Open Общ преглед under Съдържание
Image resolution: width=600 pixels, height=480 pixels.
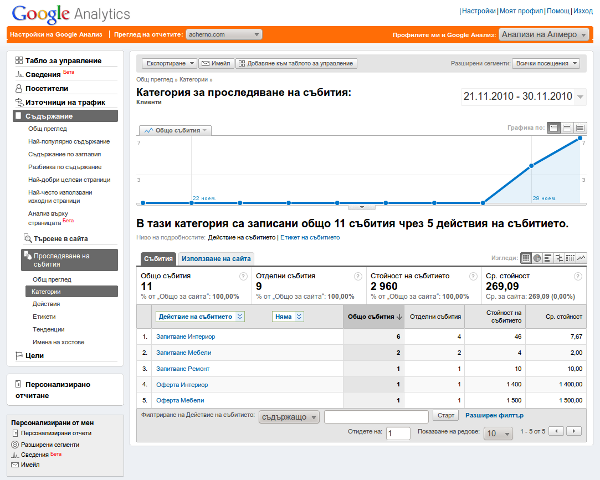(x=48, y=129)
